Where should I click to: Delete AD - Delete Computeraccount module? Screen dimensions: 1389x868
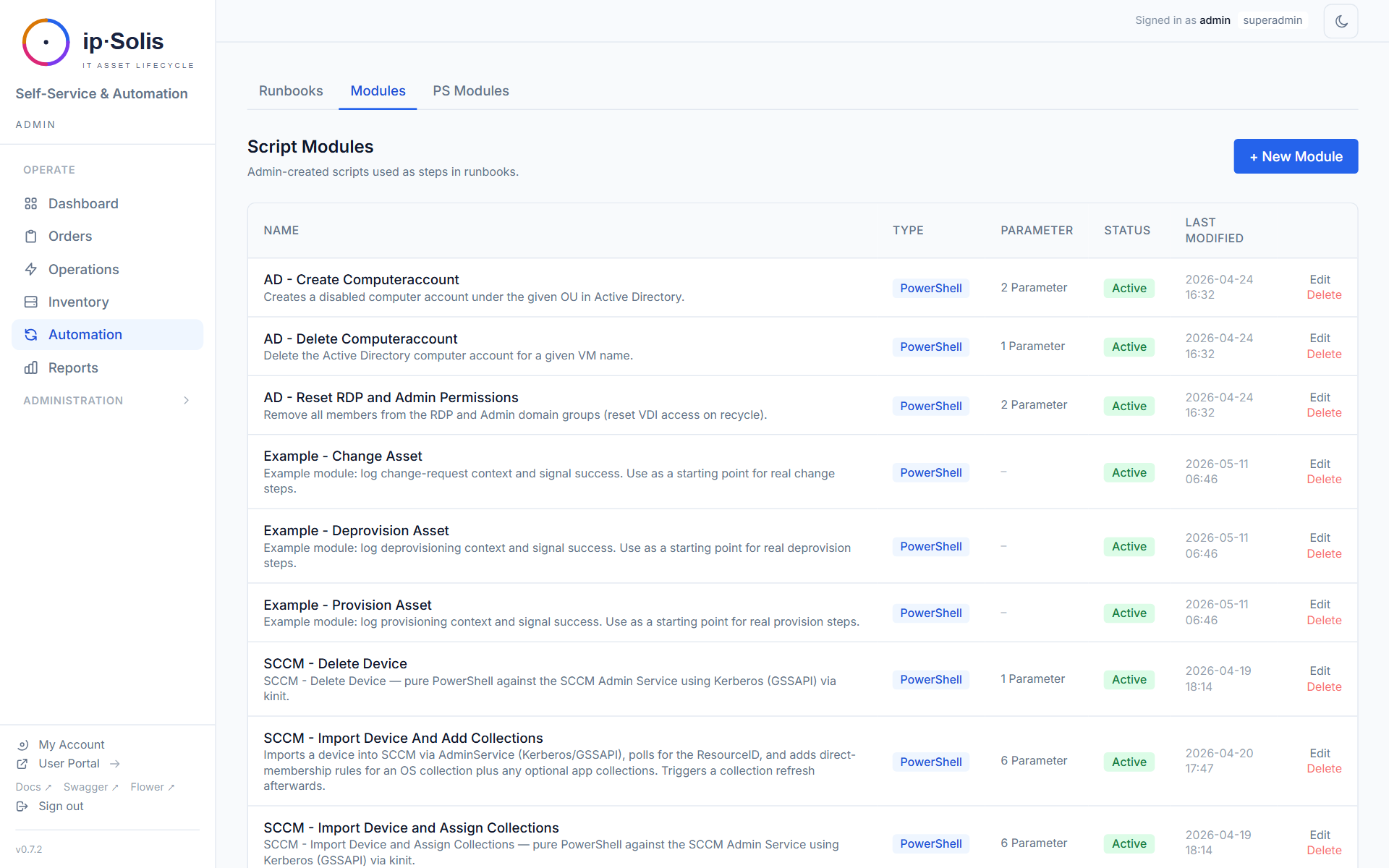tap(1324, 354)
